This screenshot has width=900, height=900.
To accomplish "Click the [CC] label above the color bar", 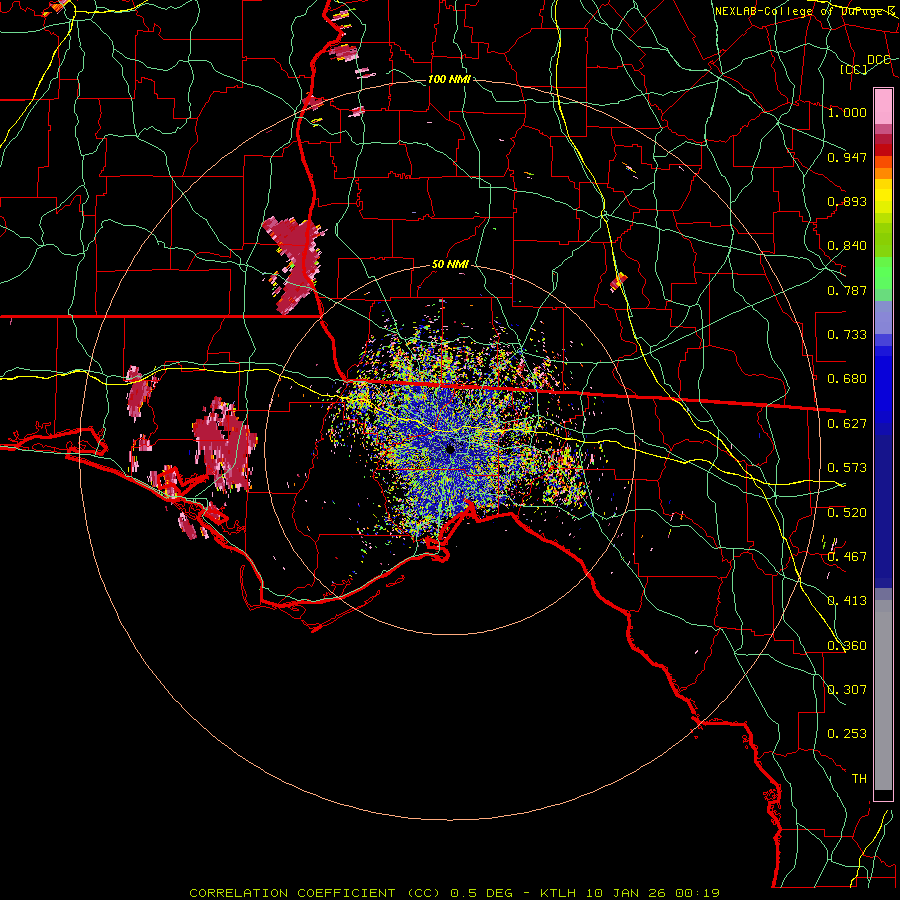I will pyautogui.click(x=854, y=69).
